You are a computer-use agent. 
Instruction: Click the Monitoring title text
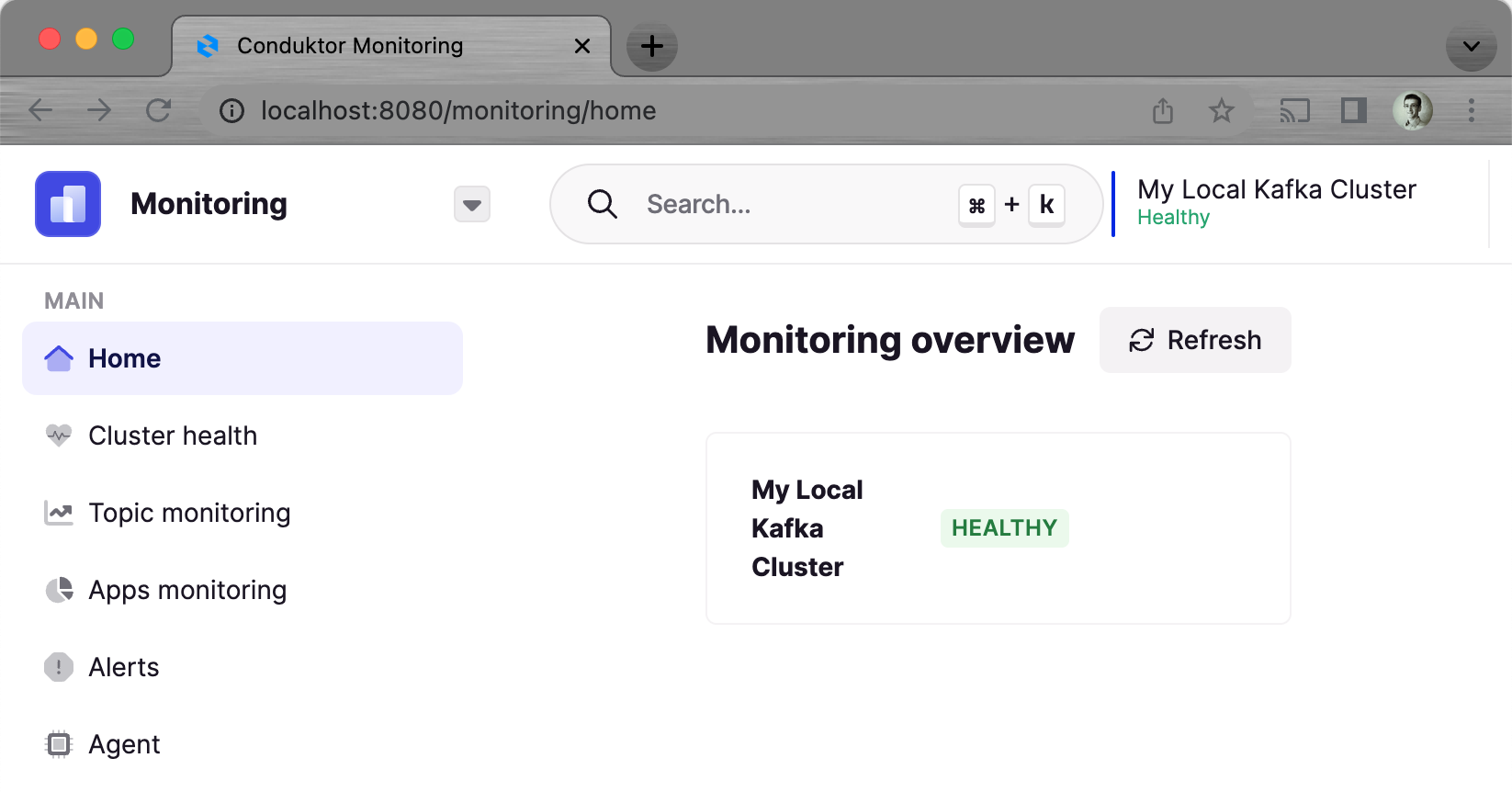click(209, 204)
